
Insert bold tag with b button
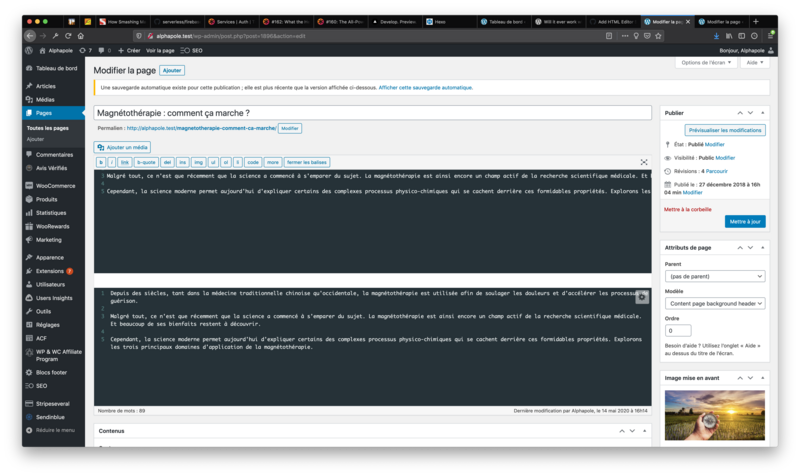101,162
